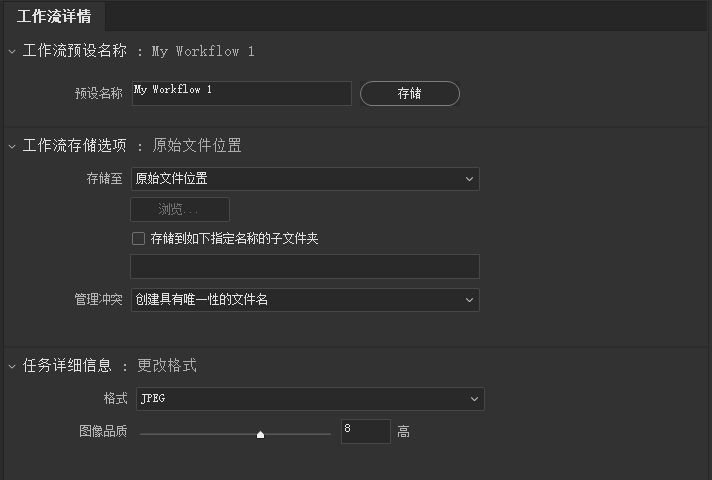Click the 图像品质 slider handle
Image resolution: width=712 pixels, height=480 pixels.
260,435
